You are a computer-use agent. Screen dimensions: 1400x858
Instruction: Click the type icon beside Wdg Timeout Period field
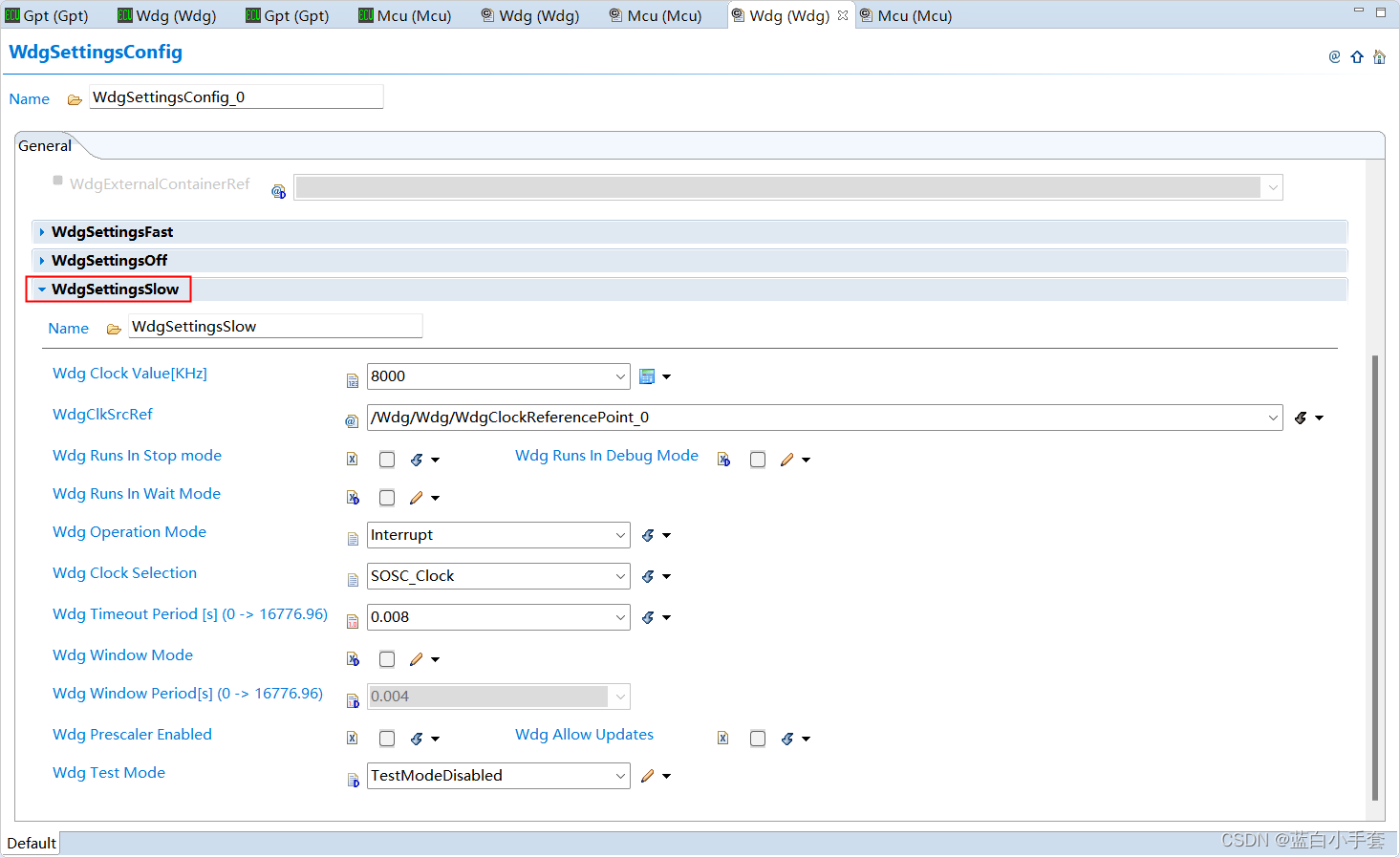tap(353, 621)
